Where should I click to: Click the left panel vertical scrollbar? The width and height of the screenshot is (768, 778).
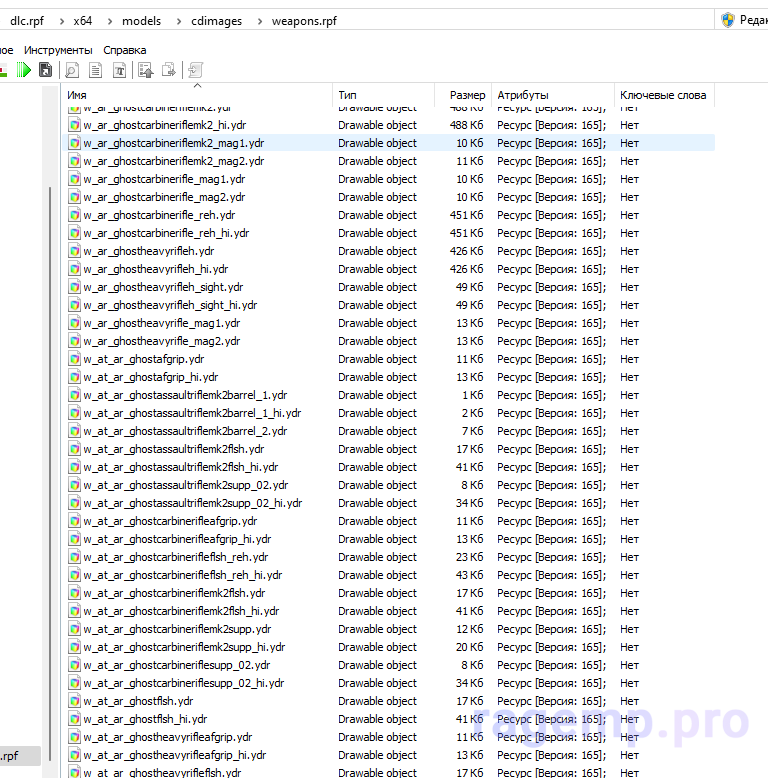click(x=50, y=474)
